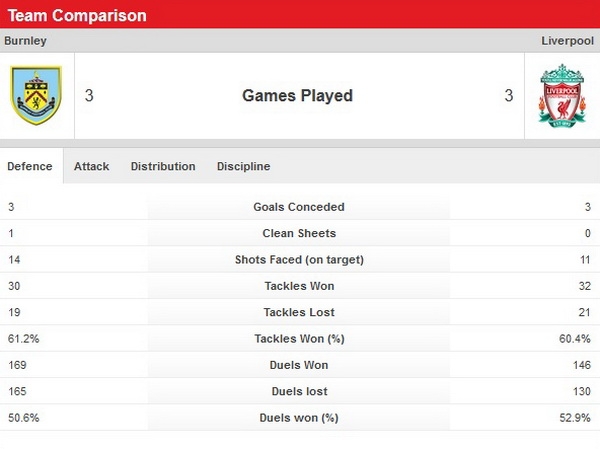Screen dimensions: 600x449
Task: Select the Defence tab
Action: [30, 166]
